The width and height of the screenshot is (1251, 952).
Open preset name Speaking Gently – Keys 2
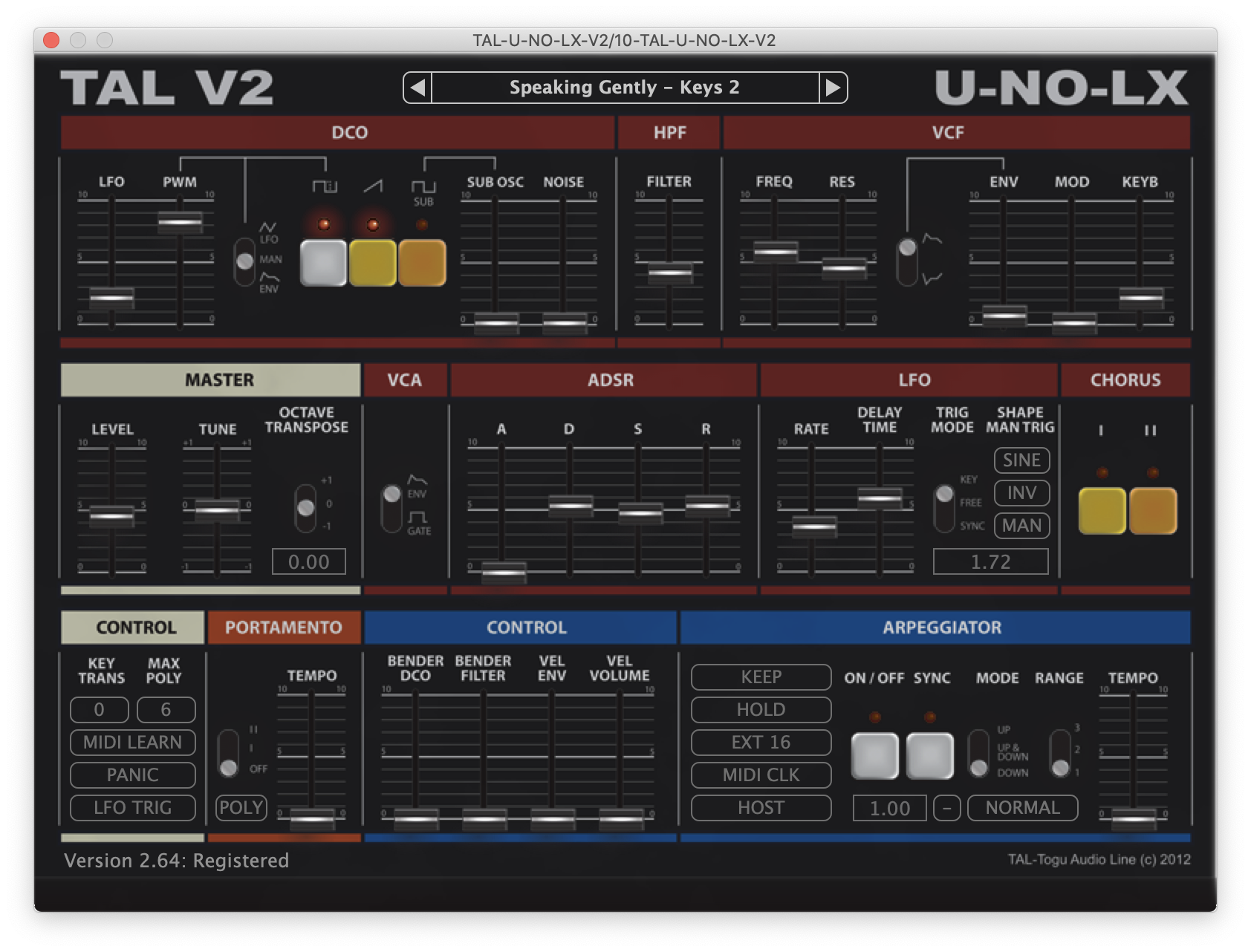pos(625,88)
